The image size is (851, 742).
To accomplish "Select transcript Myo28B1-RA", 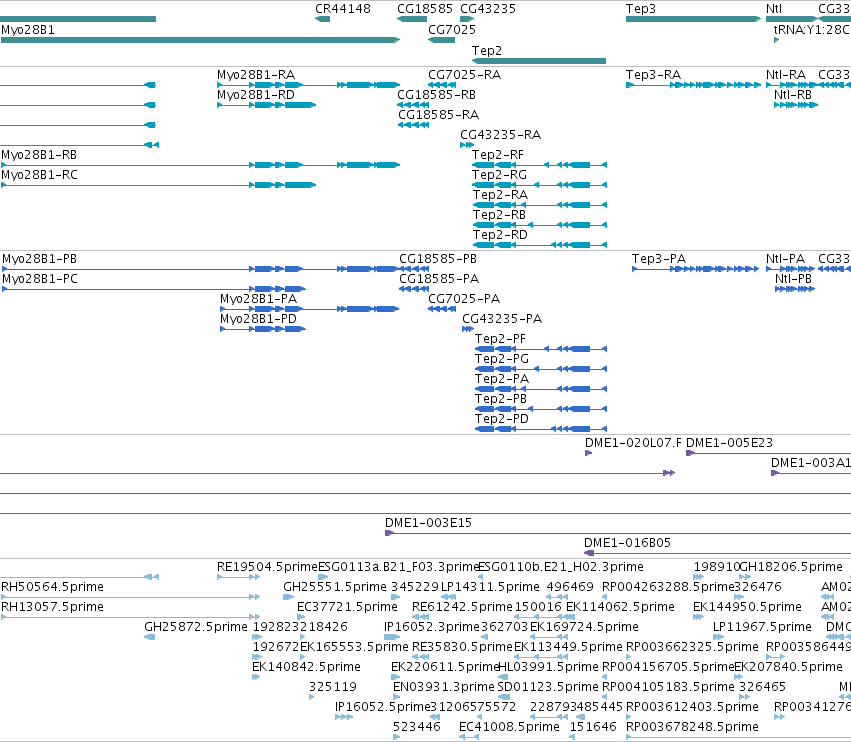I will coord(308,85).
